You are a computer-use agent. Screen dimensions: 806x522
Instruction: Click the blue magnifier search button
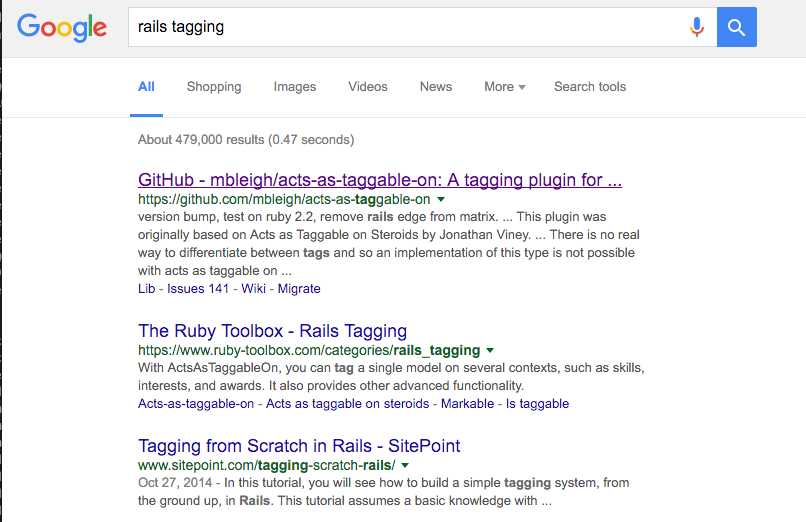[737, 27]
